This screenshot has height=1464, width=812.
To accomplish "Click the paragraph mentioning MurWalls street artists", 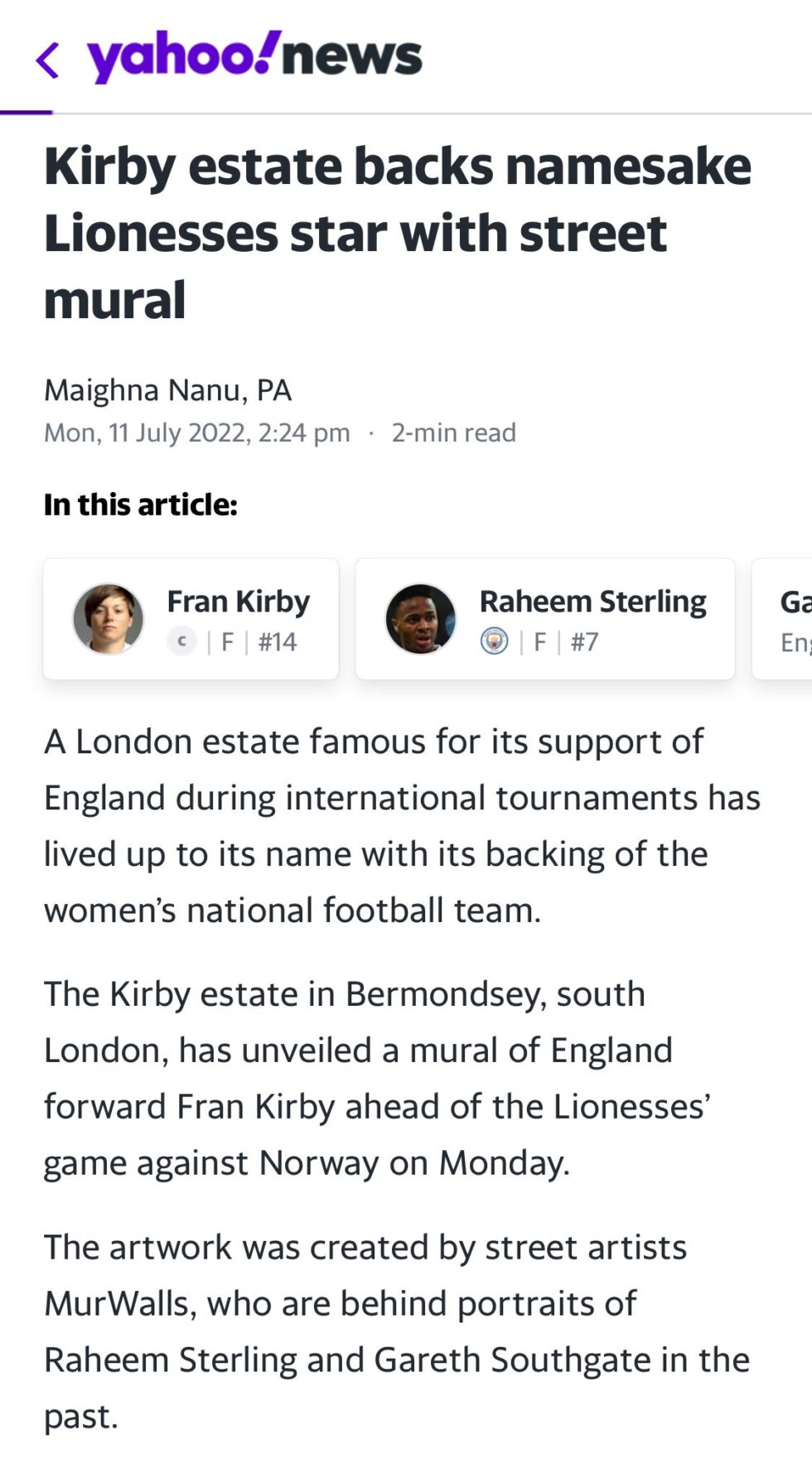I will [x=396, y=1331].
